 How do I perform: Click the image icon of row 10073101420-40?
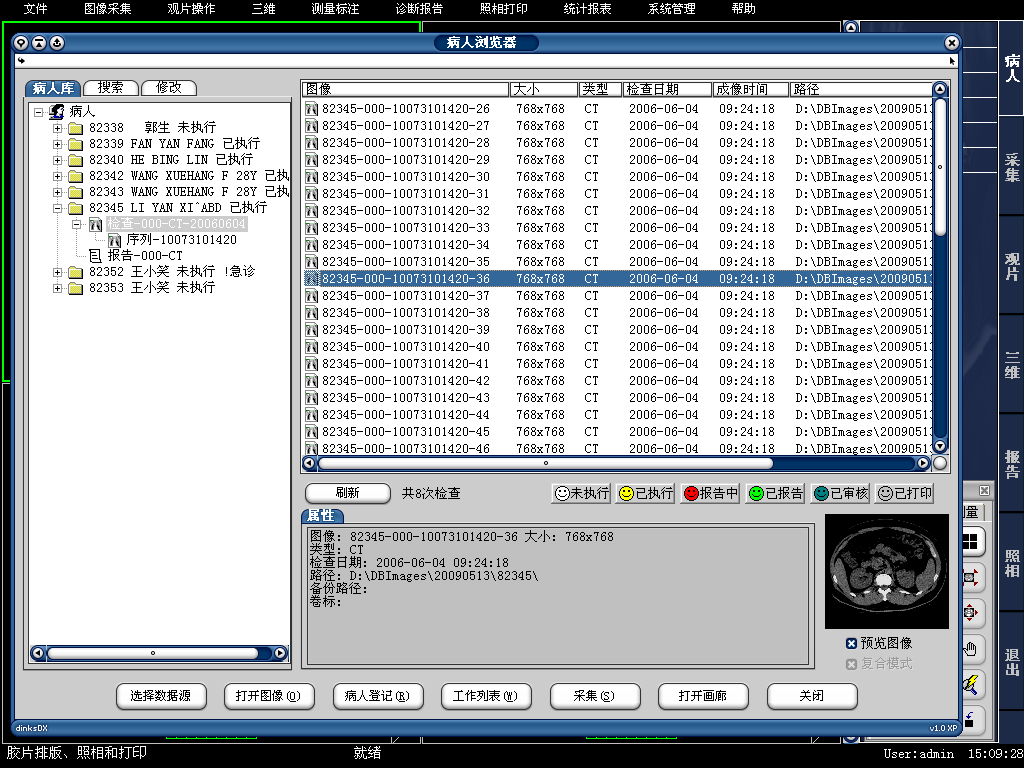[x=312, y=347]
